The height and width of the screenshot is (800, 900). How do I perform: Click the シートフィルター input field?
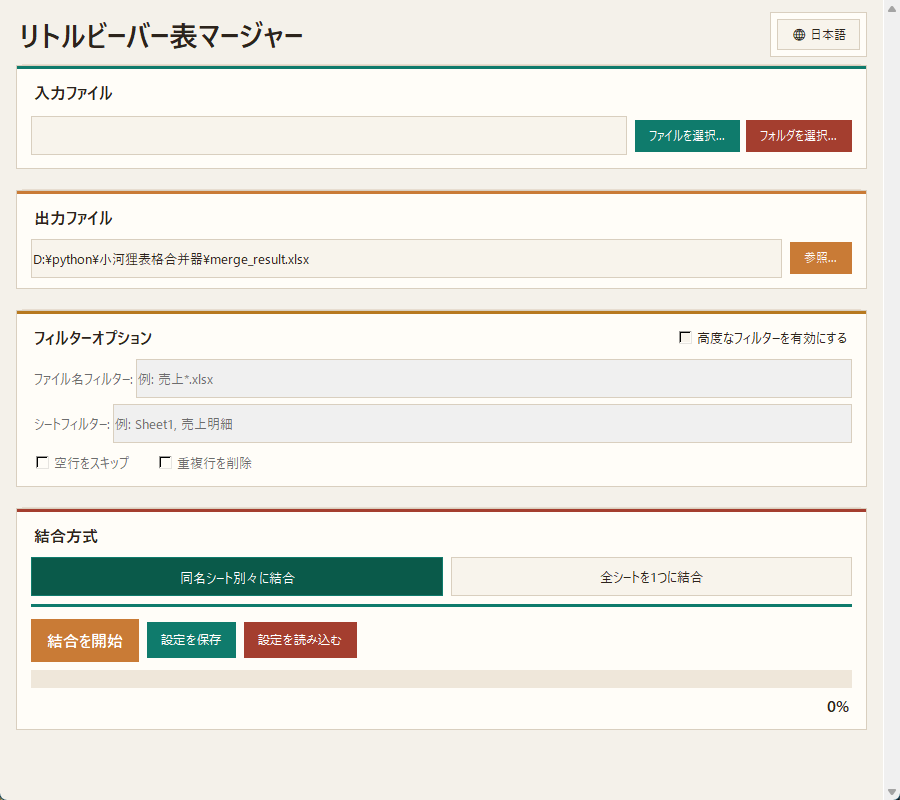coord(482,424)
